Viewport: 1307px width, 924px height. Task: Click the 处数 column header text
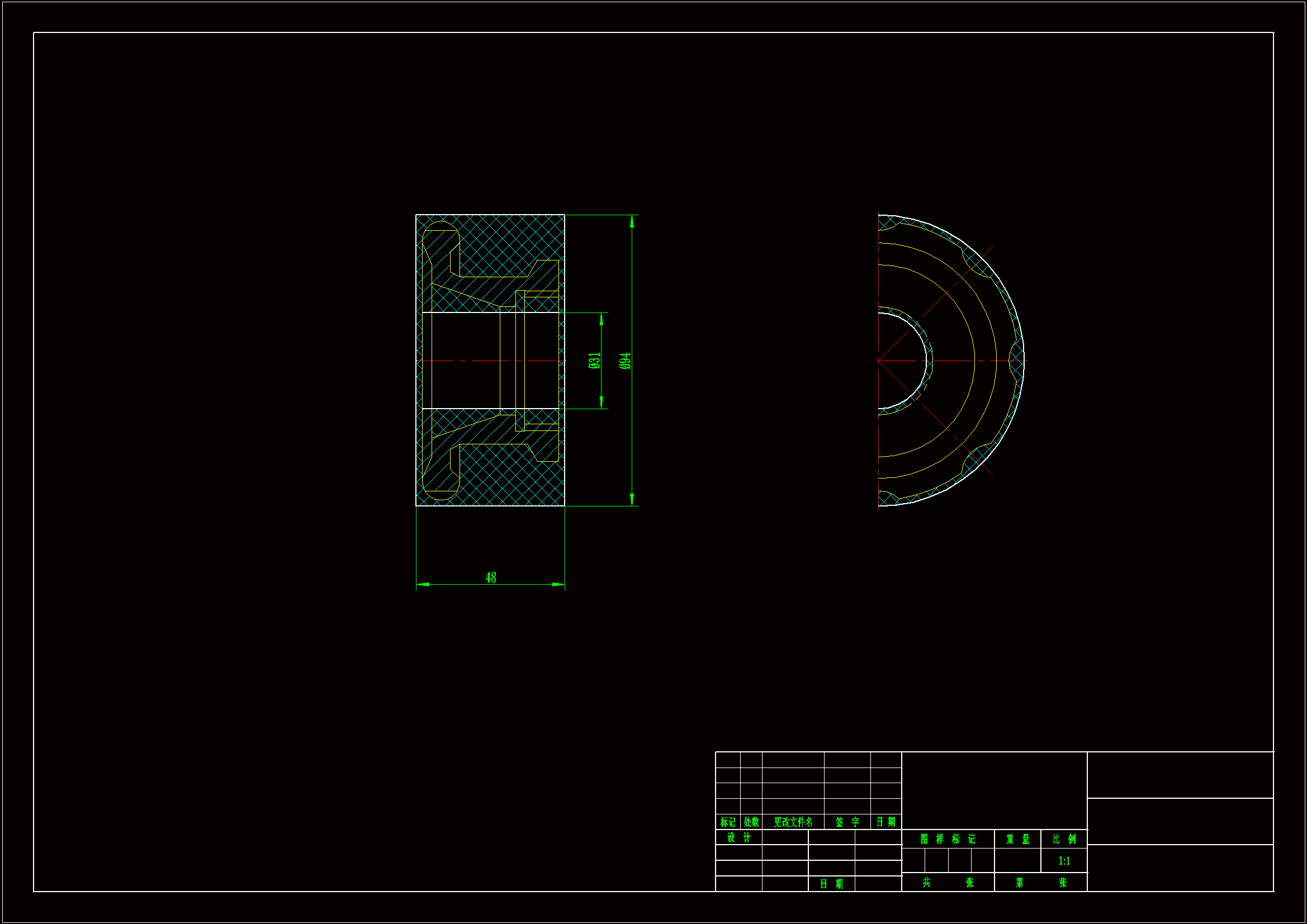[x=751, y=822]
